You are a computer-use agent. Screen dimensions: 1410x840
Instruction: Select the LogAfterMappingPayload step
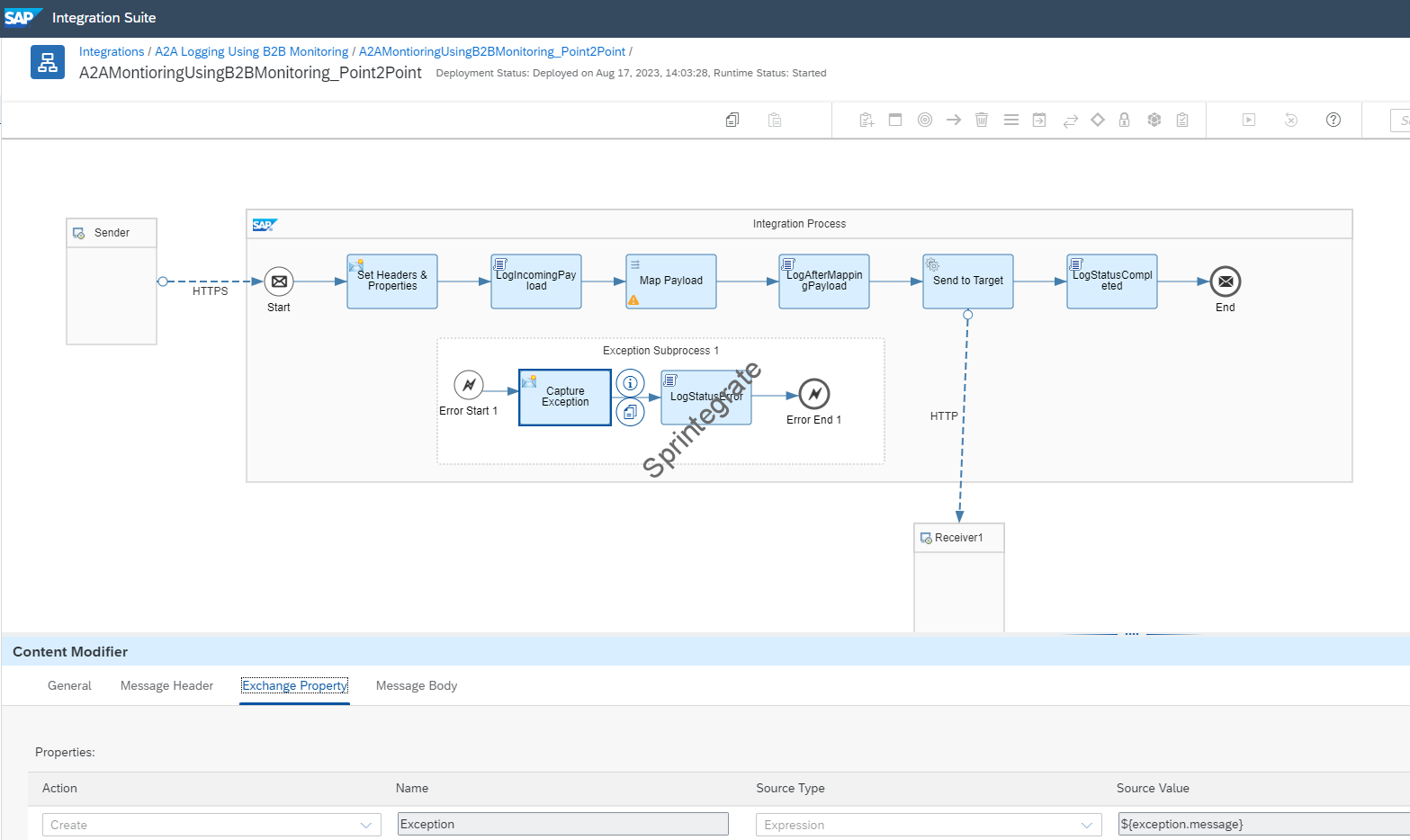click(824, 281)
